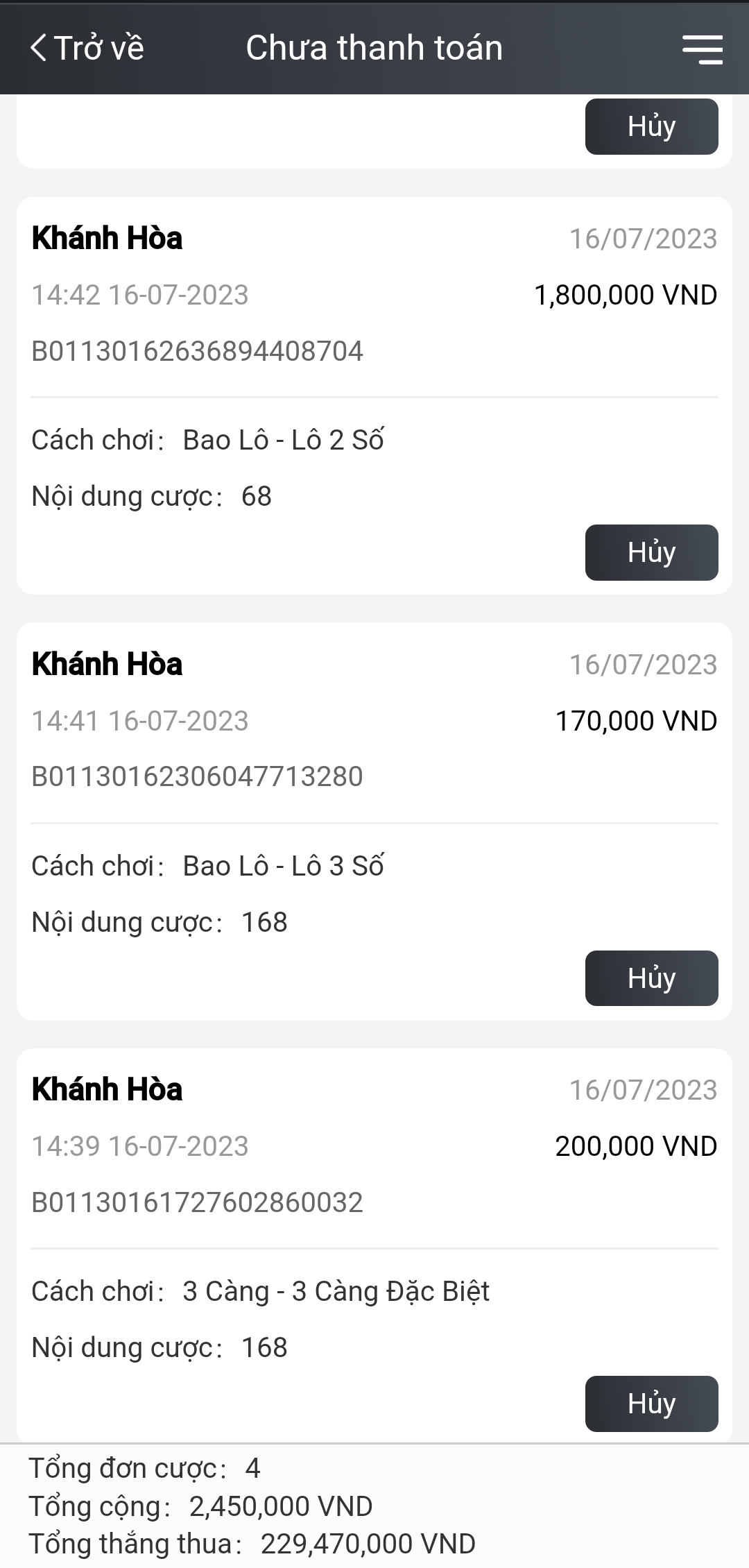This screenshot has width=749, height=1568.
Task: Tap the Tổng đơn cược count line
Action: coord(144,1468)
